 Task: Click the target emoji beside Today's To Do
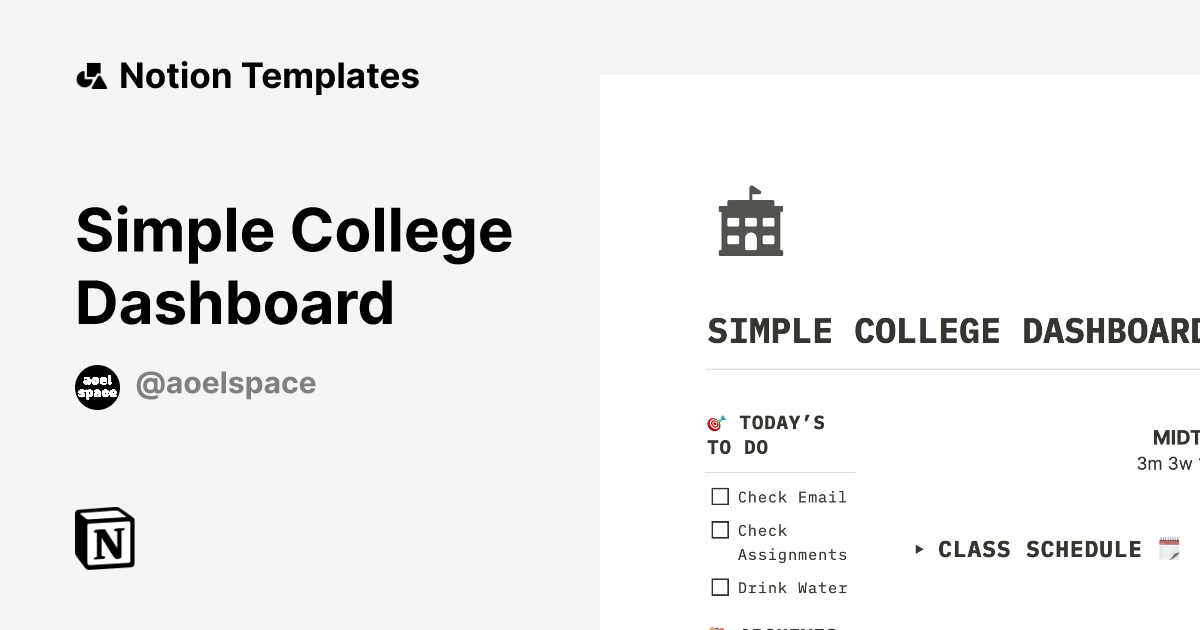(x=714, y=422)
